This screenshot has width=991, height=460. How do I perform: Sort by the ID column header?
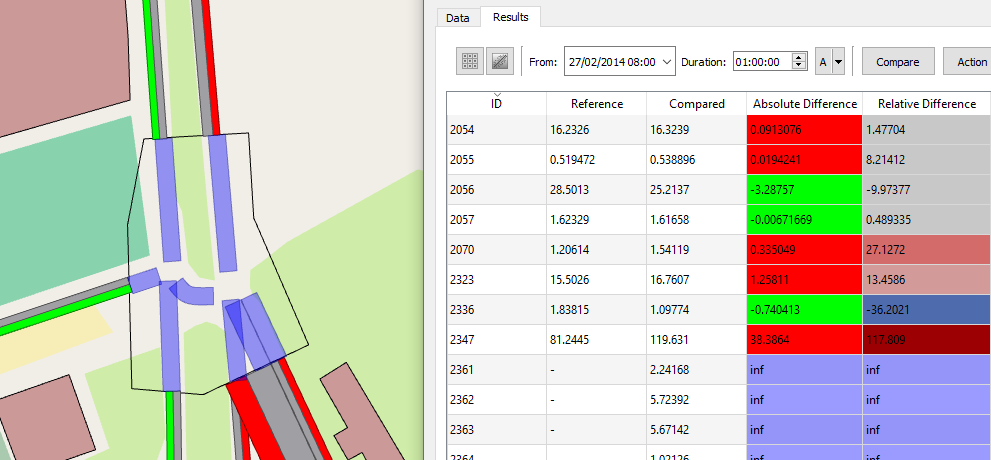click(496, 104)
